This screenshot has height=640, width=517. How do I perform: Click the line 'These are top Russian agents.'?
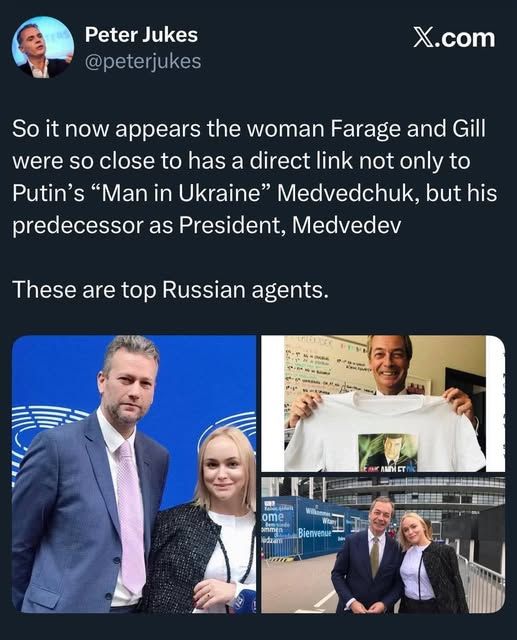170,289
